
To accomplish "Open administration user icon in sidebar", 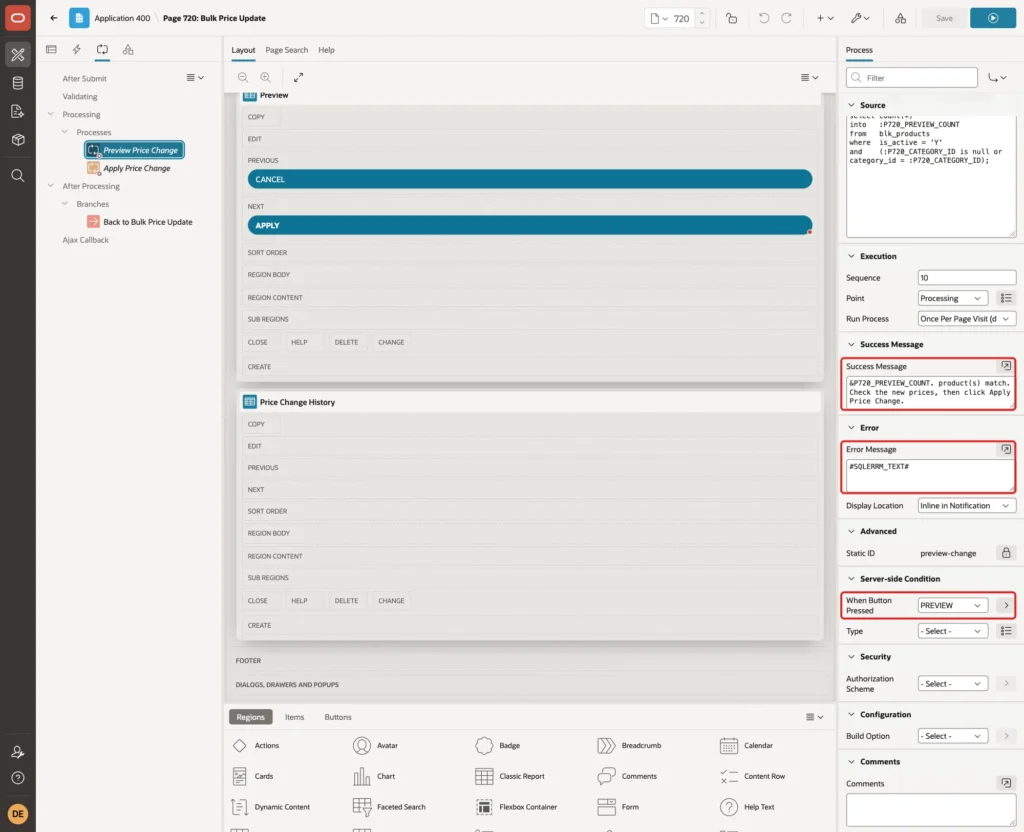I will [x=18, y=752].
